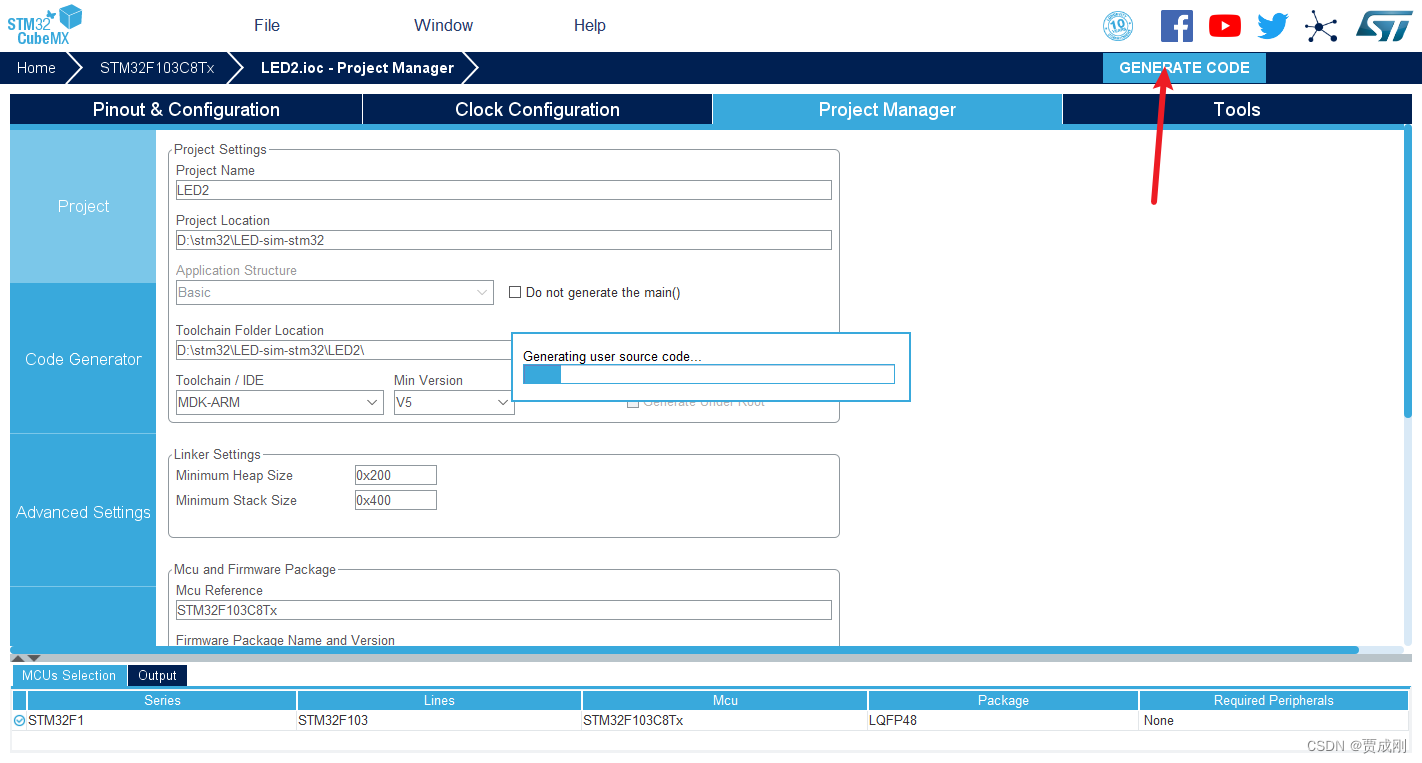This screenshot has width=1422, height=763.
Task: Switch to Pinout & Configuration tab
Action: pyautogui.click(x=186, y=110)
